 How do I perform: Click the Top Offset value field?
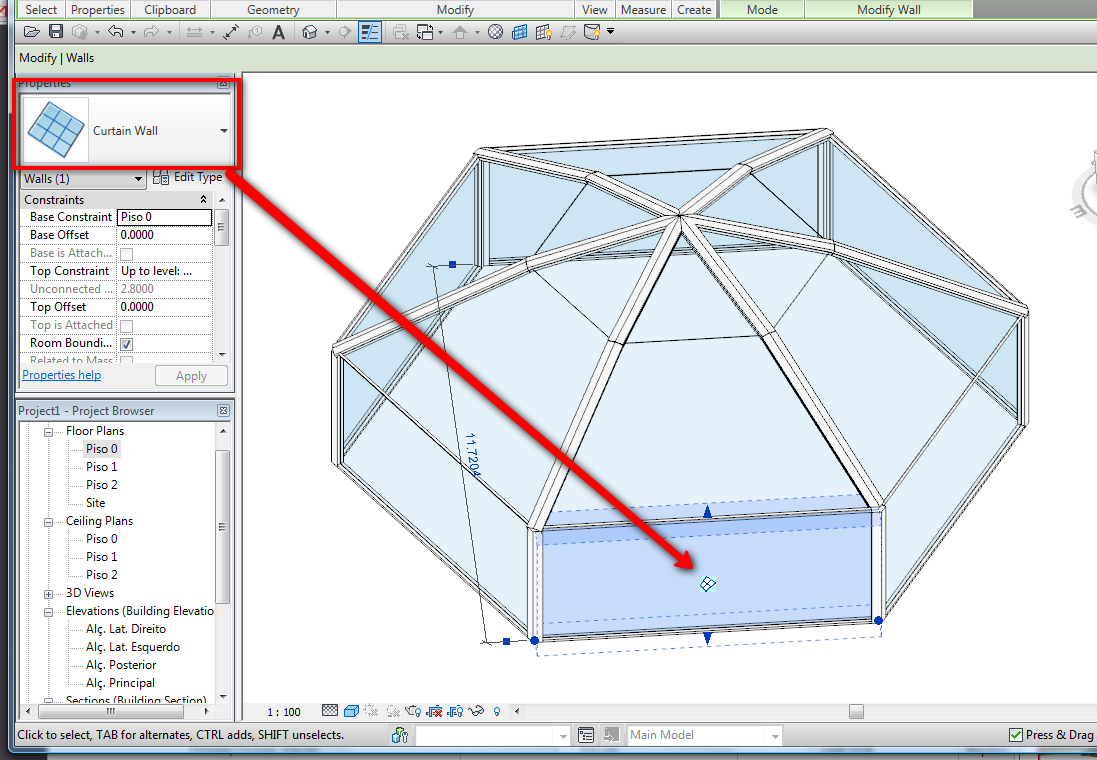164,307
